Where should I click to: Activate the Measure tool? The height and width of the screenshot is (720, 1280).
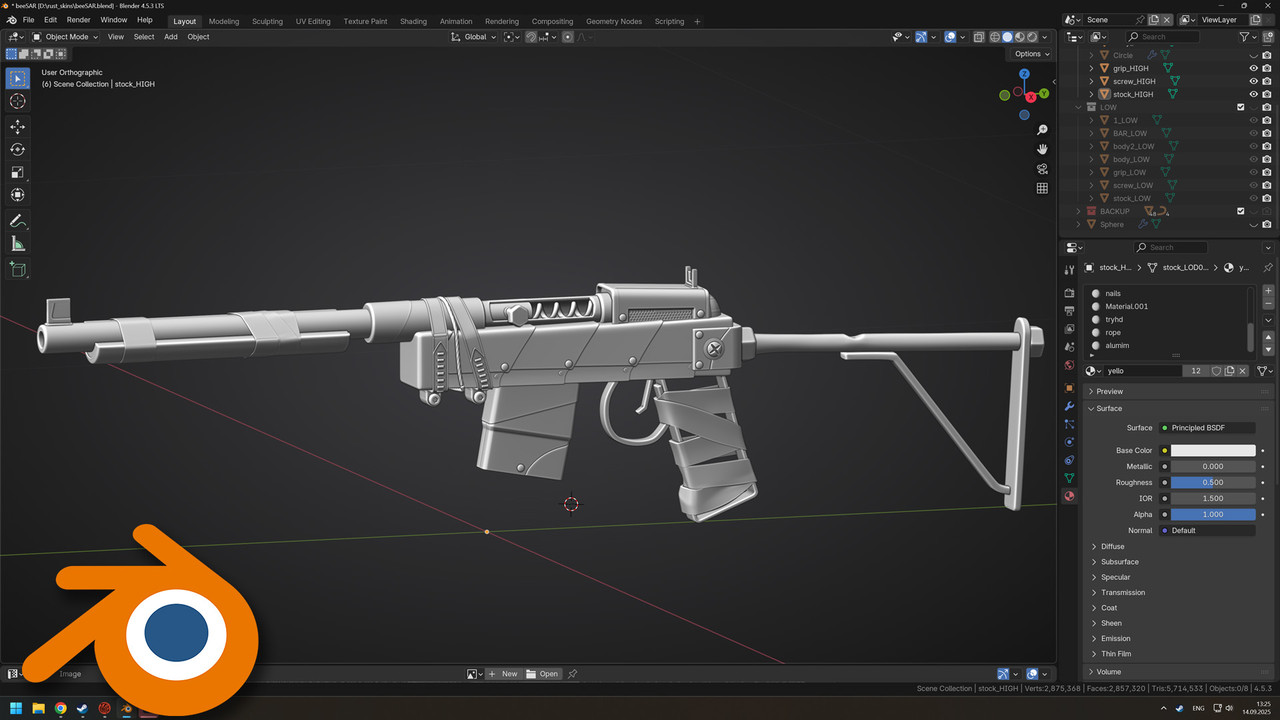(x=17, y=243)
